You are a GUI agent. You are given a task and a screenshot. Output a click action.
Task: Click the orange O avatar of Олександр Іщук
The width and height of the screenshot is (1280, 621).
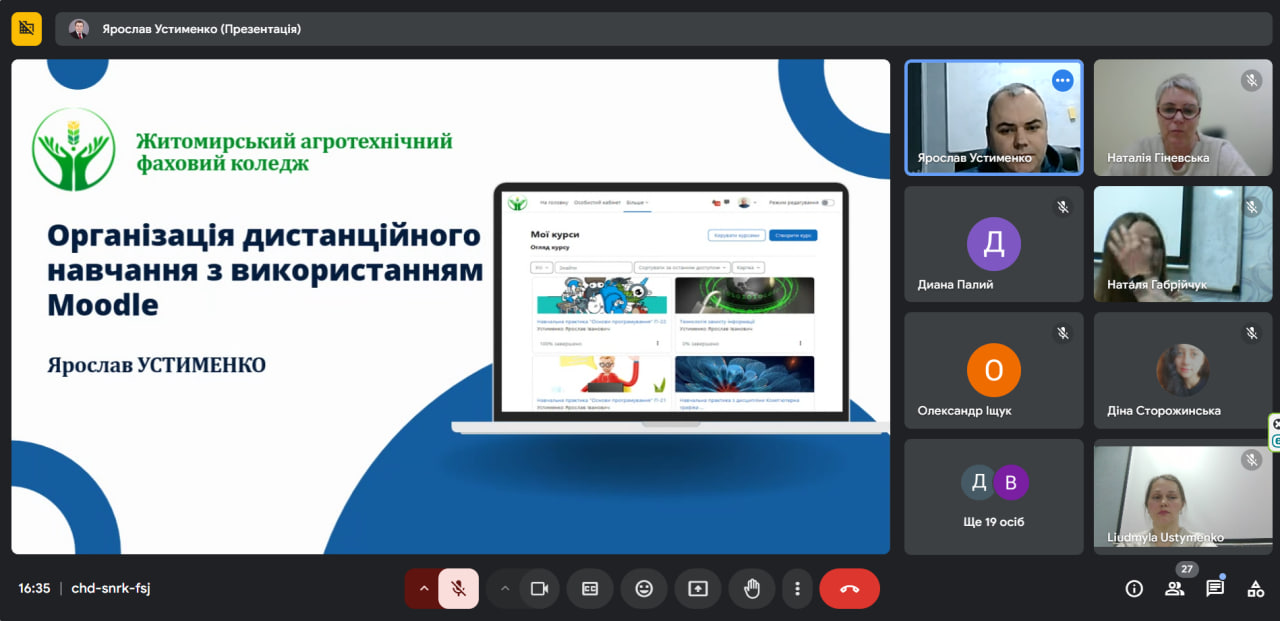[994, 370]
